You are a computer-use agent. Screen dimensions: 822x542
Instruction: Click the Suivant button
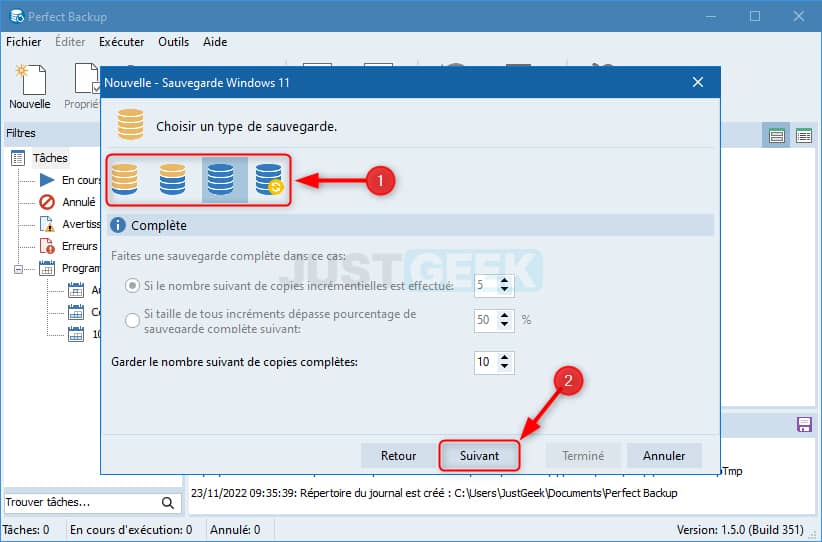point(479,456)
